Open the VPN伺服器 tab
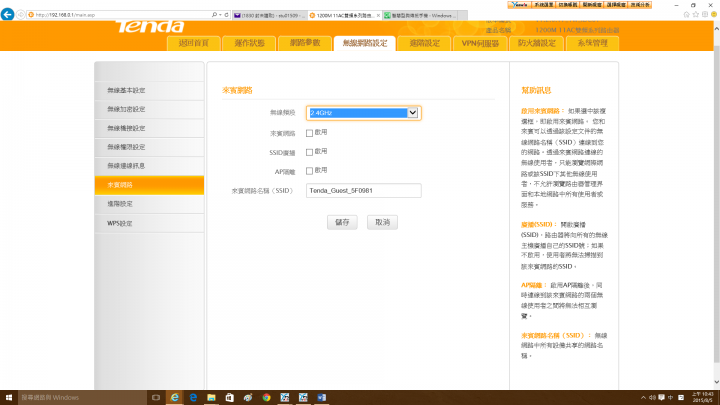Screen dimensions: 720x405 coord(480,44)
